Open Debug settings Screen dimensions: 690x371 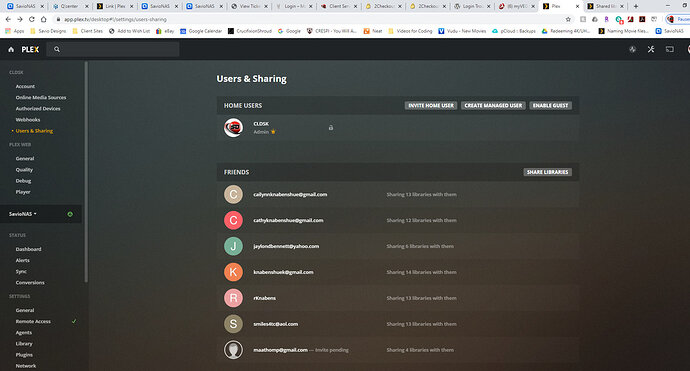pos(23,181)
